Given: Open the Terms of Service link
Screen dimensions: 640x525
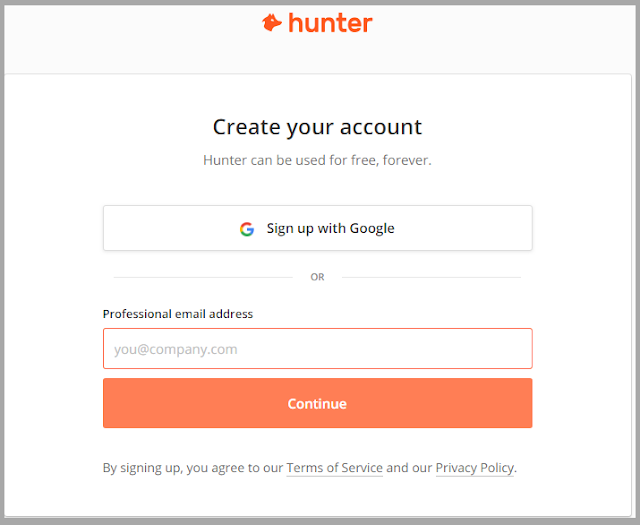Looking at the screenshot, I should (x=334, y=467).
